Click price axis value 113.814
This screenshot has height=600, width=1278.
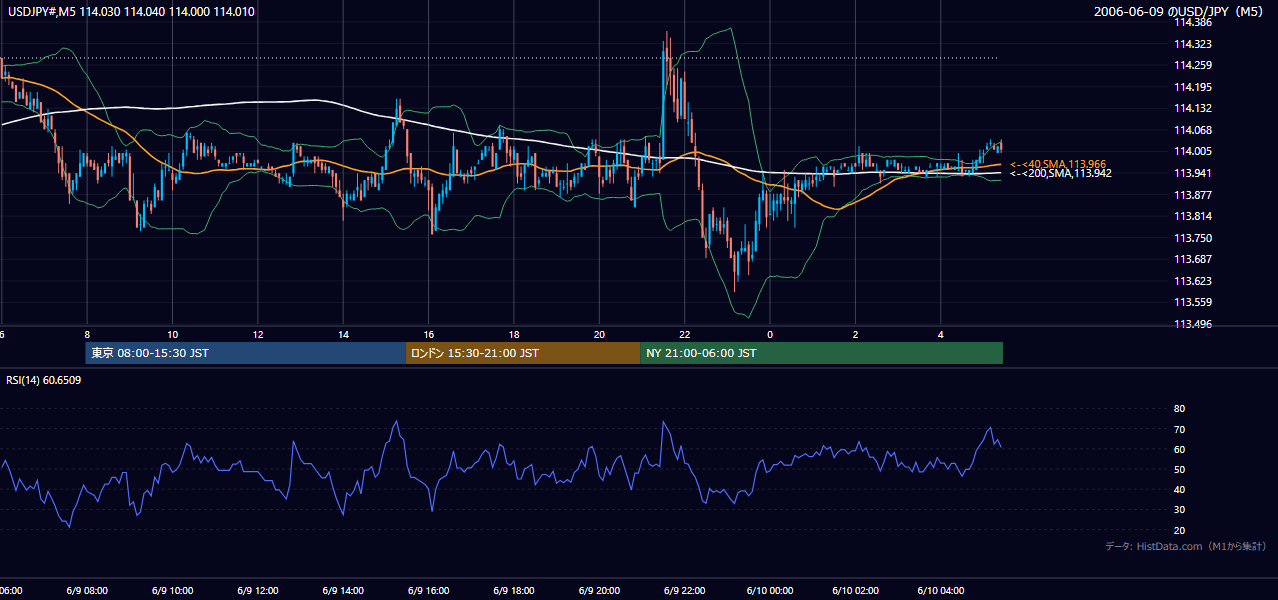point(1191,216)
